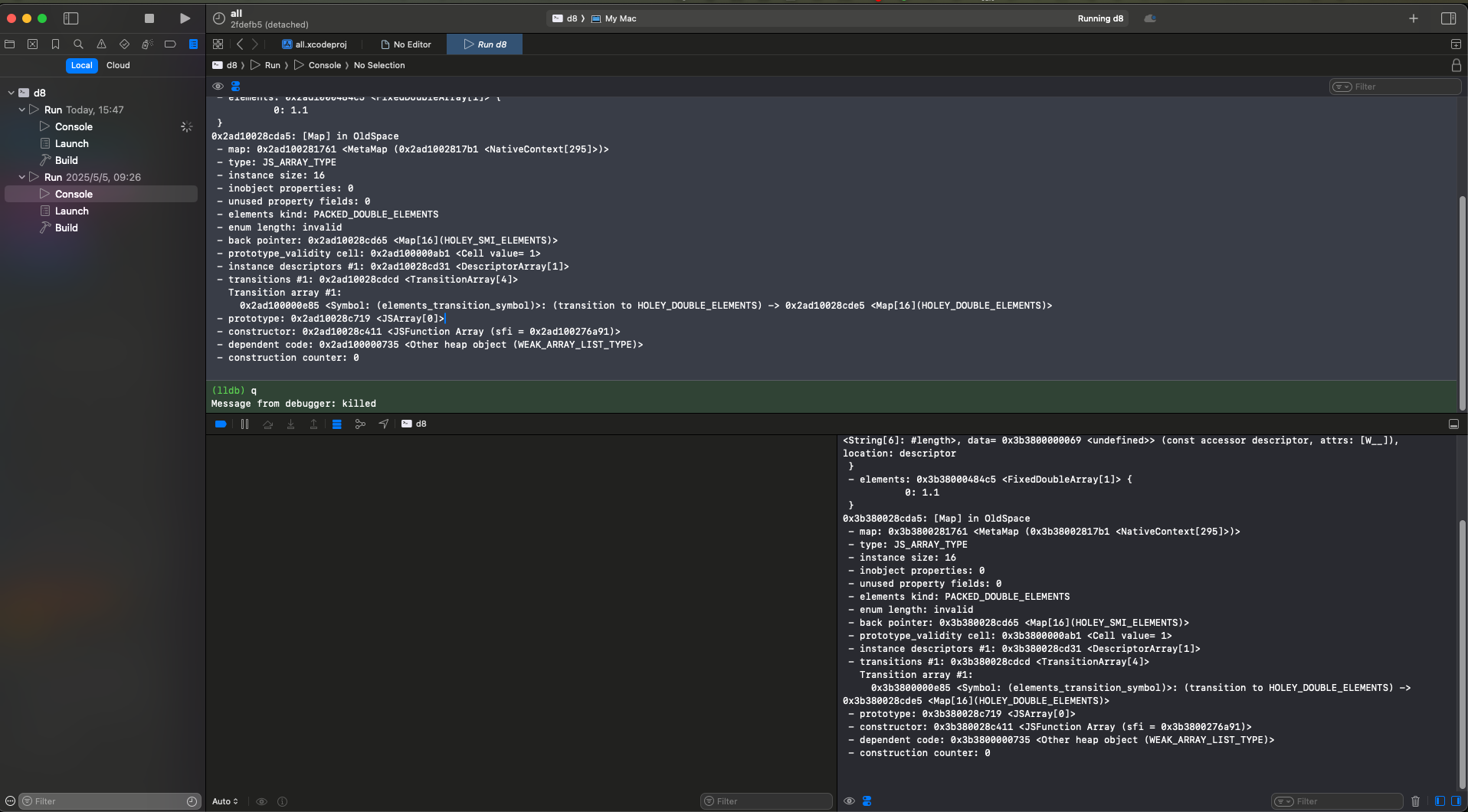
Task: Open the Debug navigator spray icon
Action: click(x=147, y=44)
